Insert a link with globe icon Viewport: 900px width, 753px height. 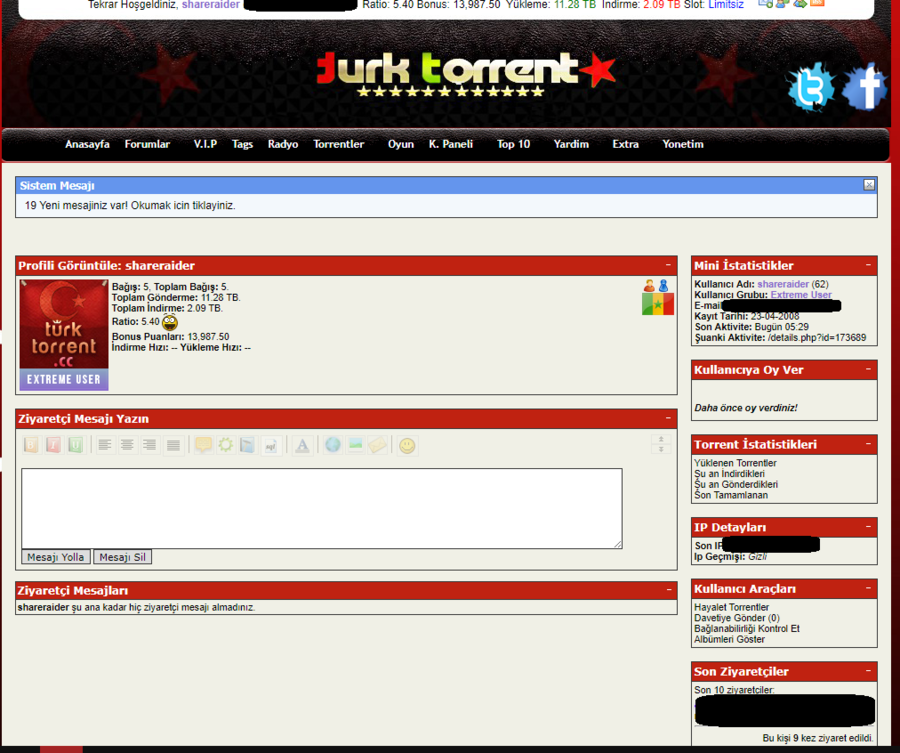pos(333,445)
